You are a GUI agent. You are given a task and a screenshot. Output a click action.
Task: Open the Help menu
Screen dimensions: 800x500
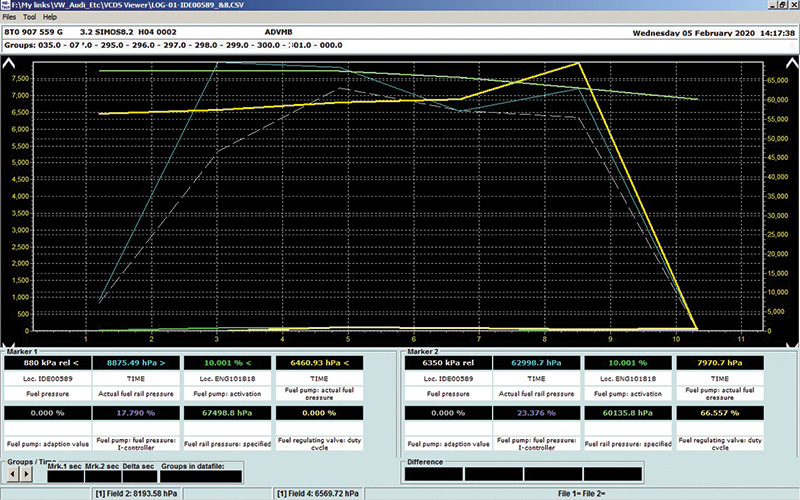(x=49, y=17)
